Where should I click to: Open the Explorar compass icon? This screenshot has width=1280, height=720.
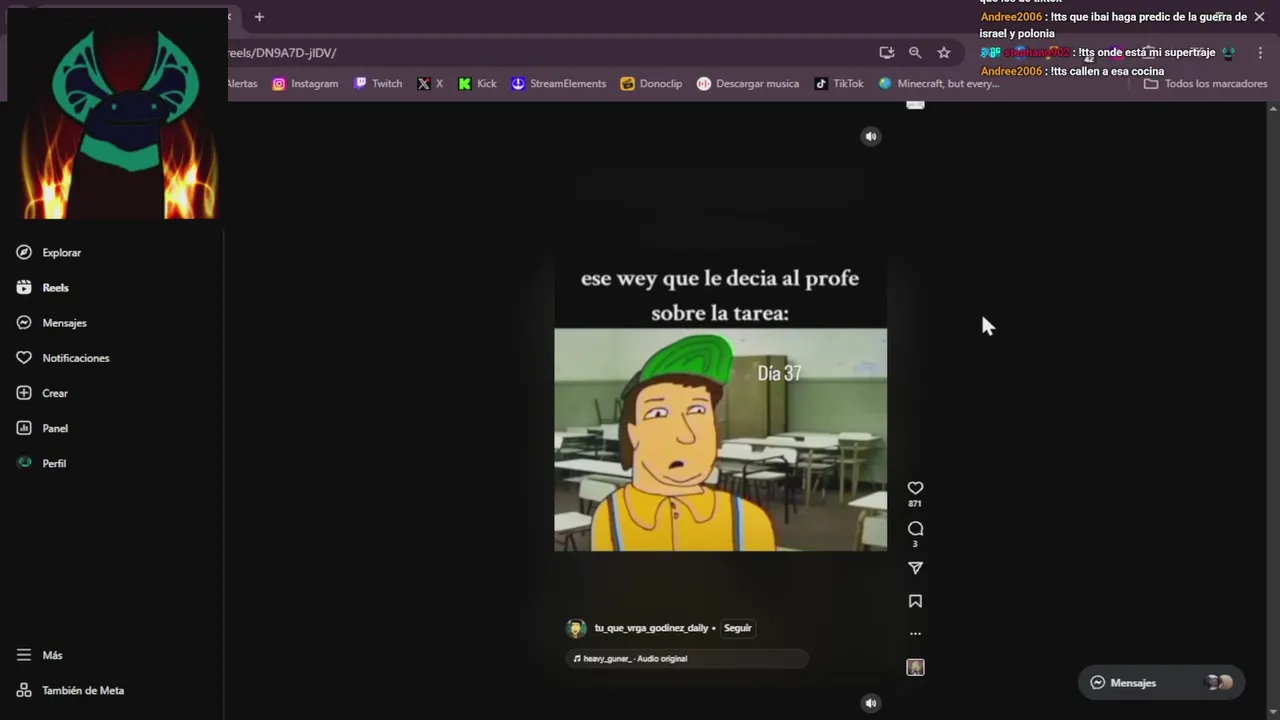24,252
